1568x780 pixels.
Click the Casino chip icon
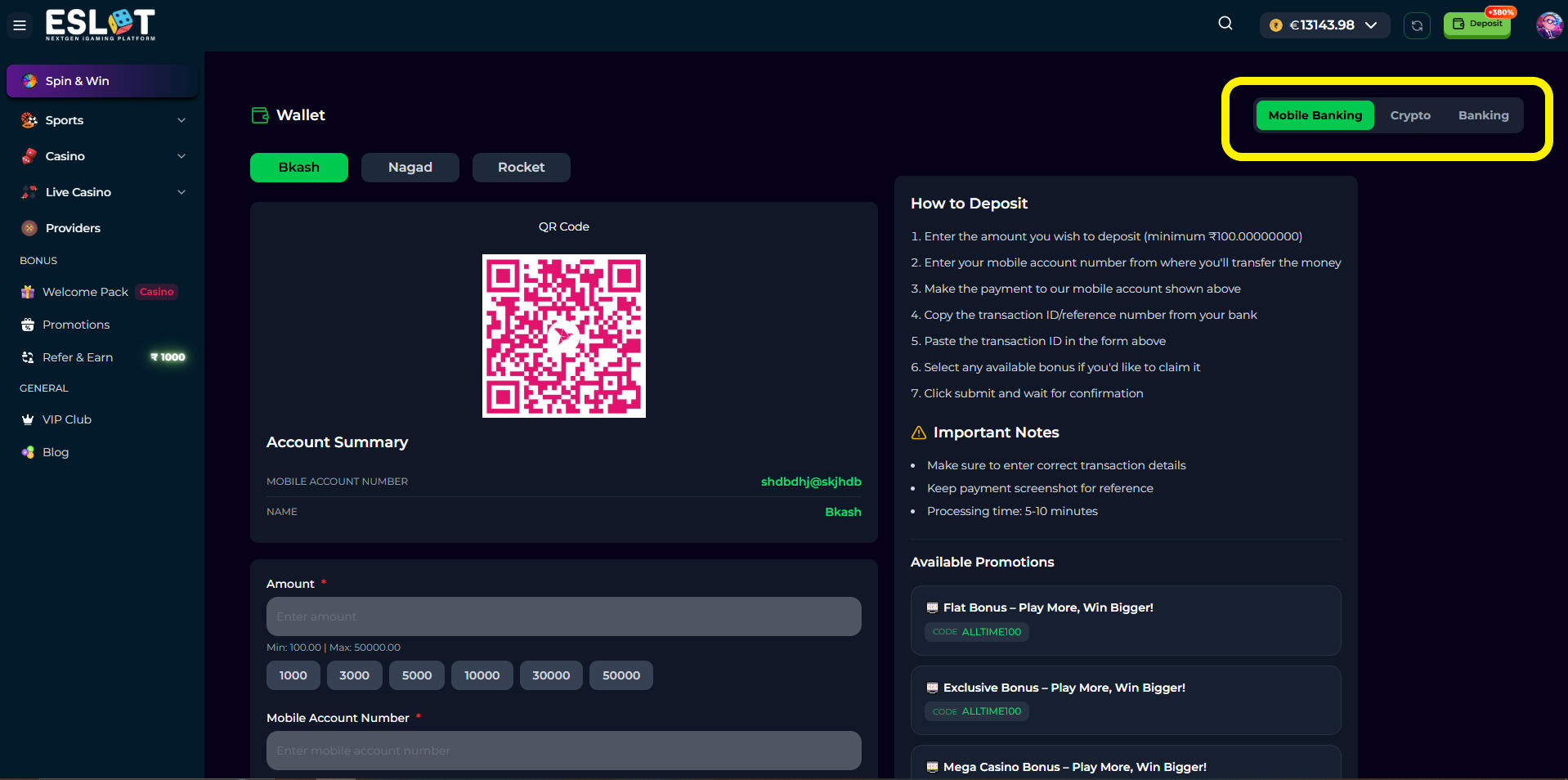(29, 156)
